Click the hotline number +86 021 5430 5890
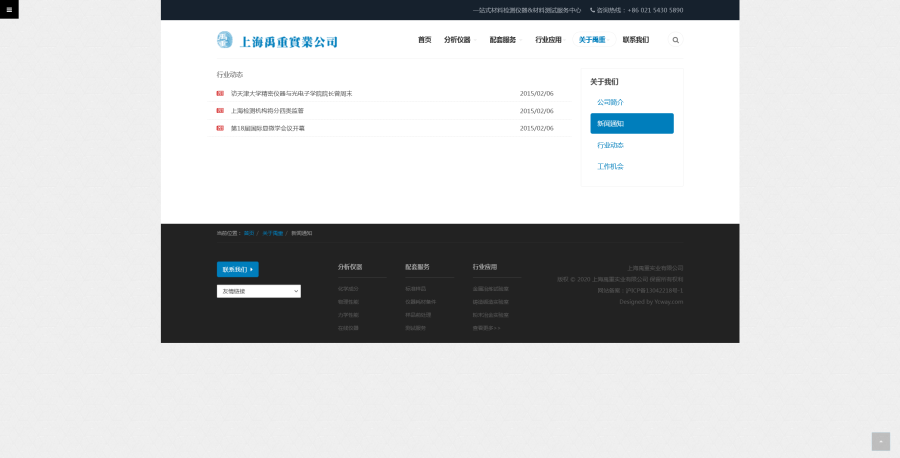 (x=655, y=10)
